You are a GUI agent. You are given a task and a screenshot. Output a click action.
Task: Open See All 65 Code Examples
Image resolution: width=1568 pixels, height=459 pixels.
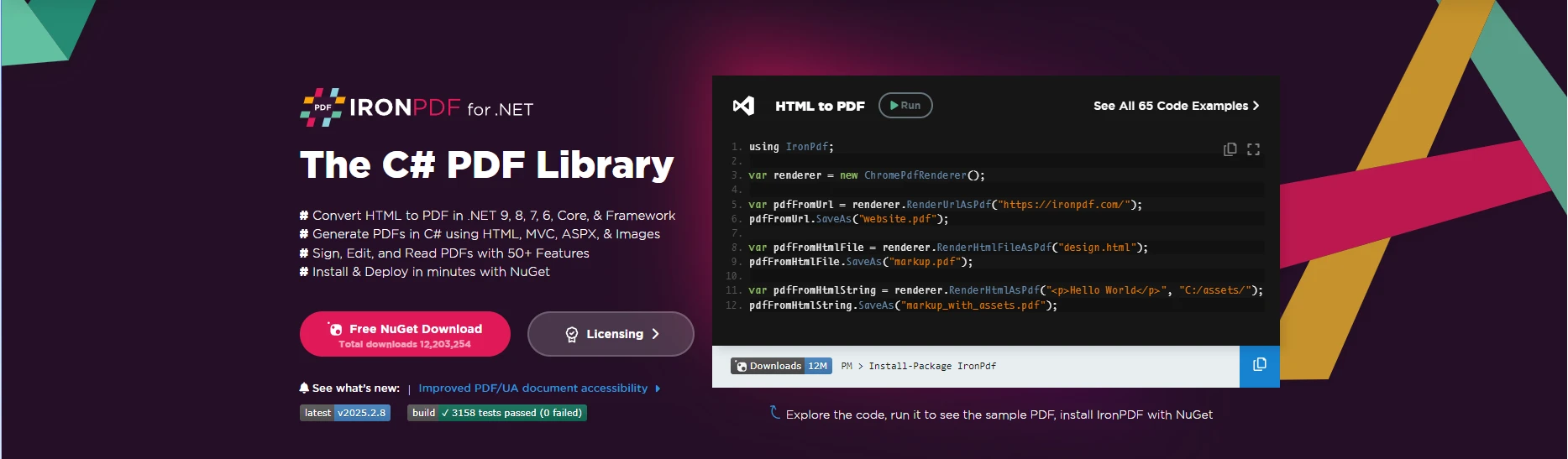1175,106
